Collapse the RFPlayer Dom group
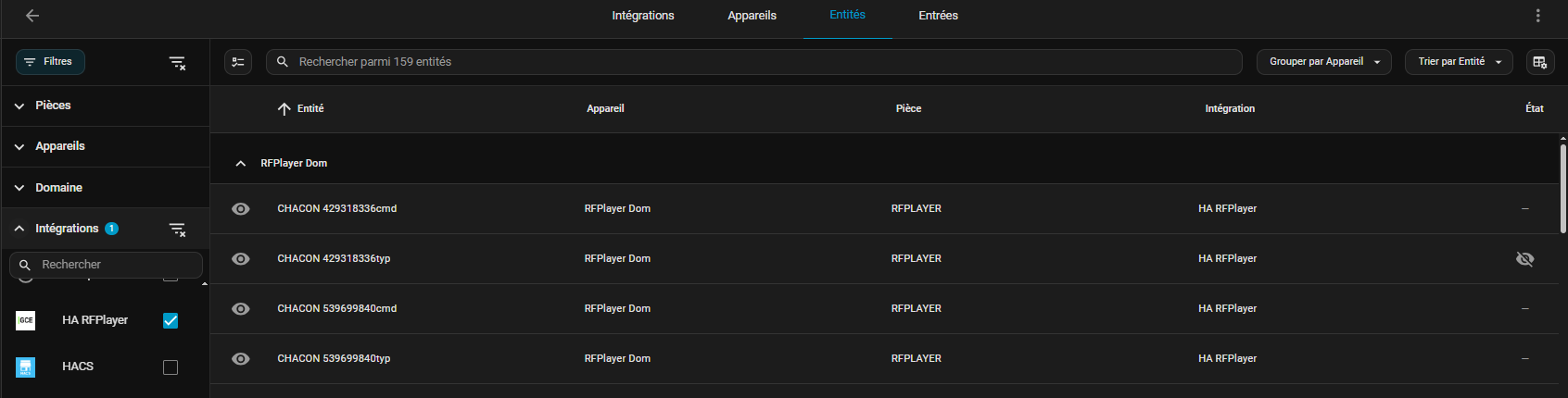 tap(241, 164)
